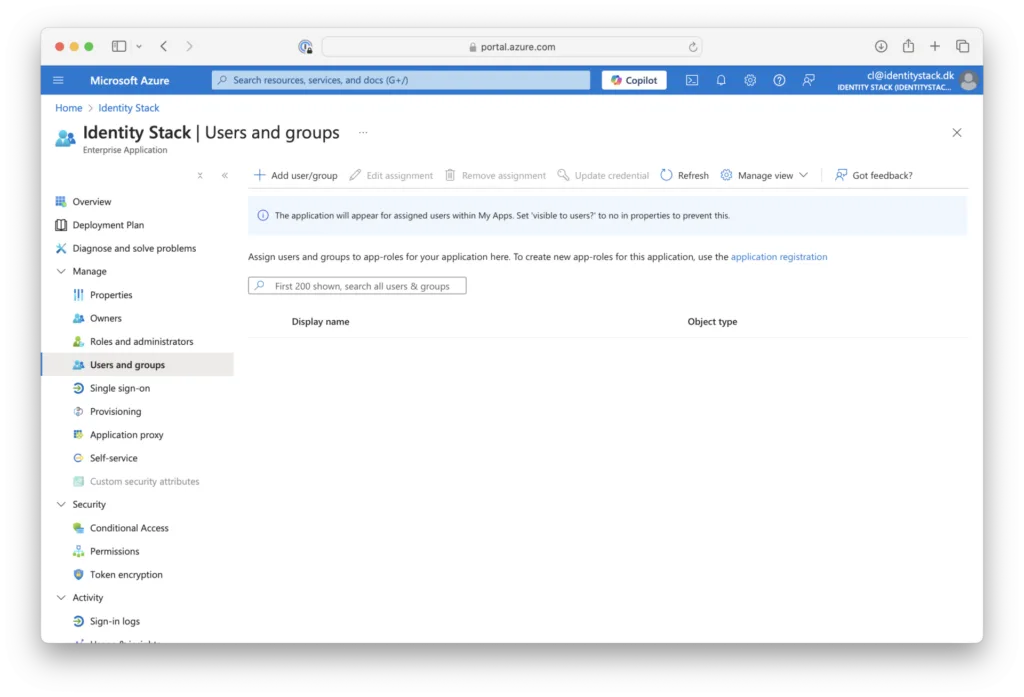Open Identity Stack breadcrumb link
Viewport: 1024px width, 697px height.
click(x=129, y=108)
